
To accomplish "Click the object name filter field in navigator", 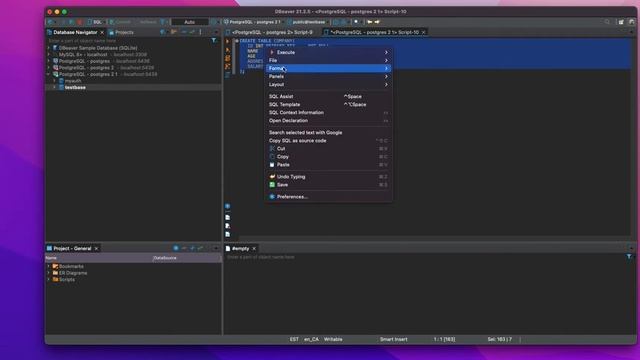I will click(127, 41).
